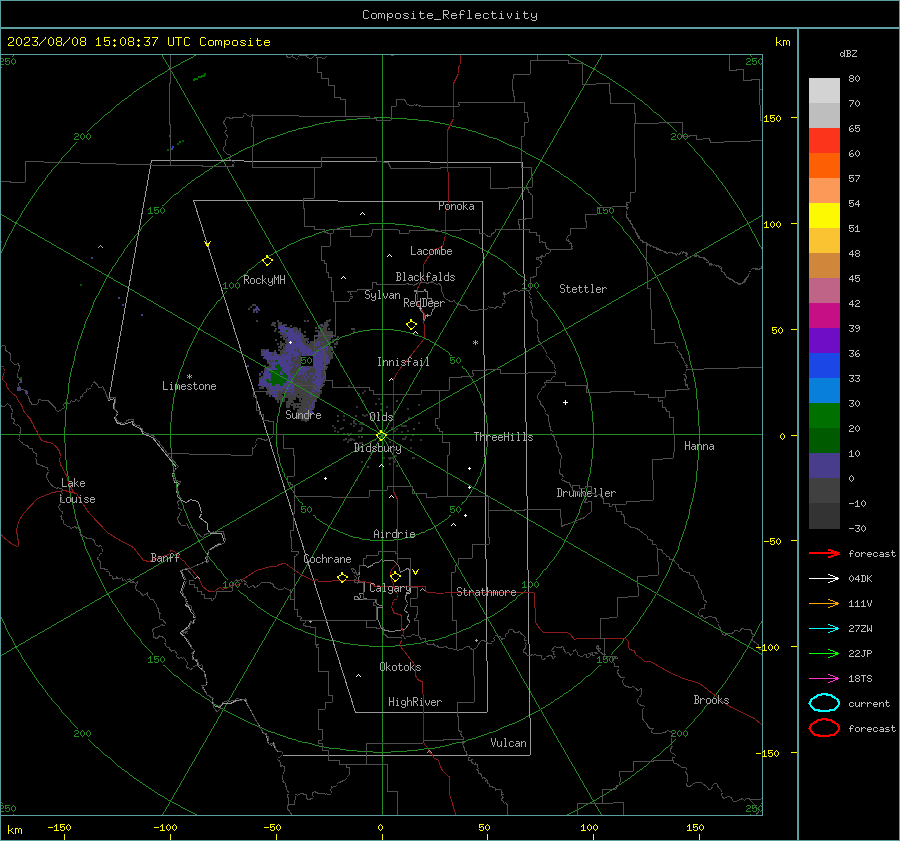This screenshot has height=841, width=900.
Task: Click the Lacombe city label
Action: (x=431, y=251)
